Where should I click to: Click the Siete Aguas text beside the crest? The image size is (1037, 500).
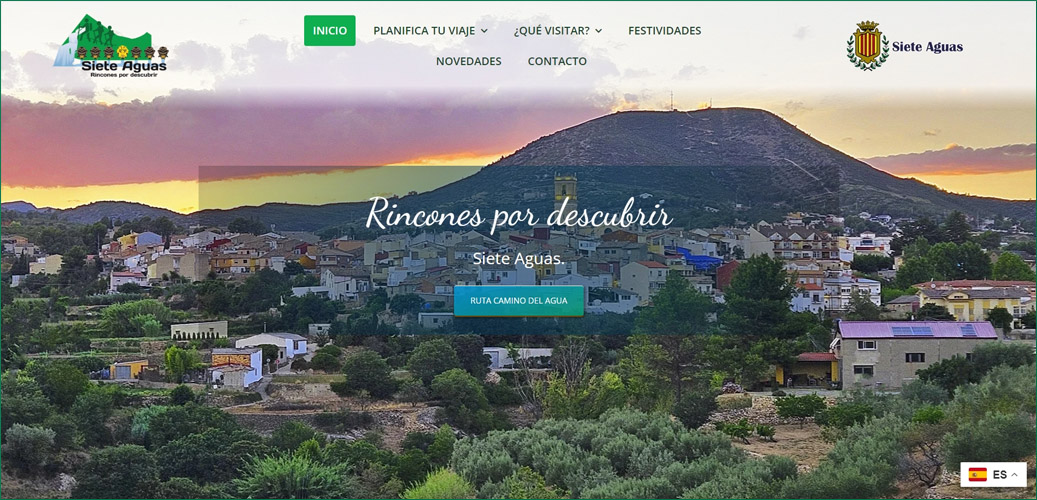pyautogui.click(x=927, y=47)
